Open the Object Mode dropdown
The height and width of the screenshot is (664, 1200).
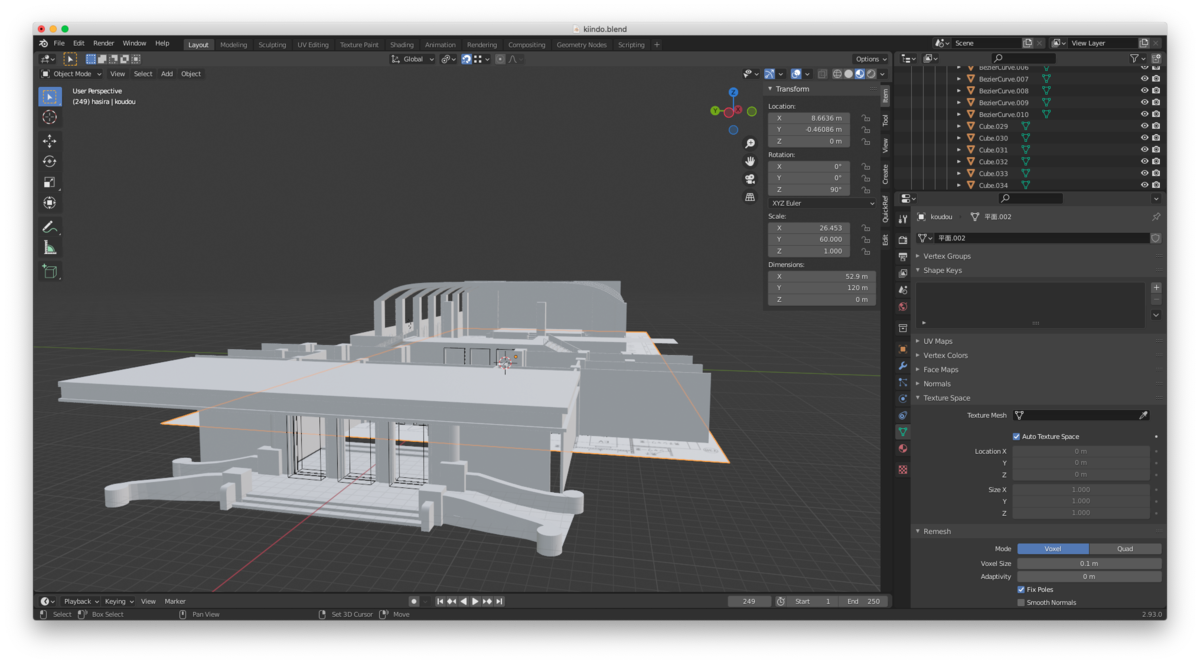coord(71,74)
